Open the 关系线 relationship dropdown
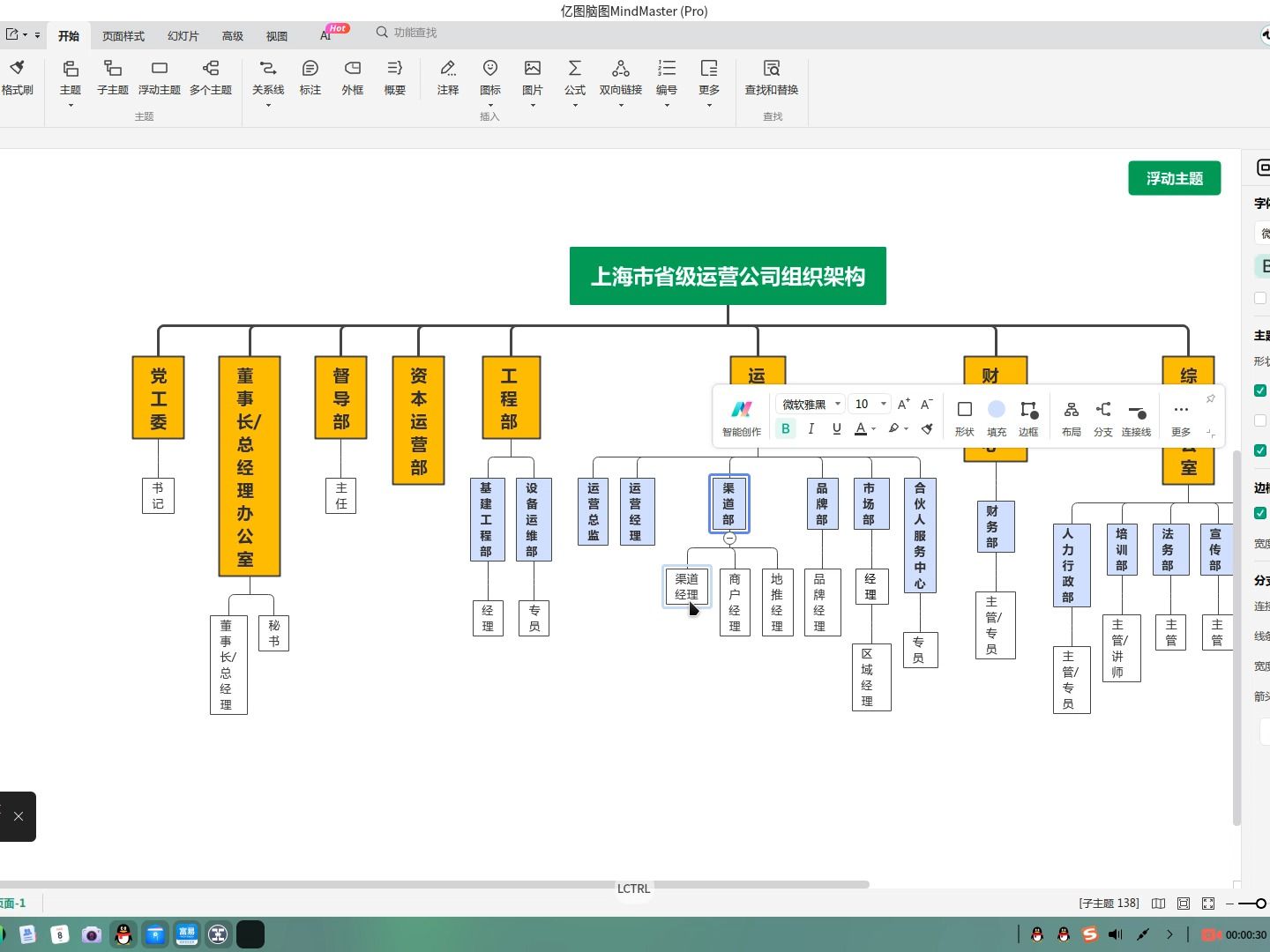This screenshot has height=952, width=1270. pyautogui.click(x=268, y=106)
